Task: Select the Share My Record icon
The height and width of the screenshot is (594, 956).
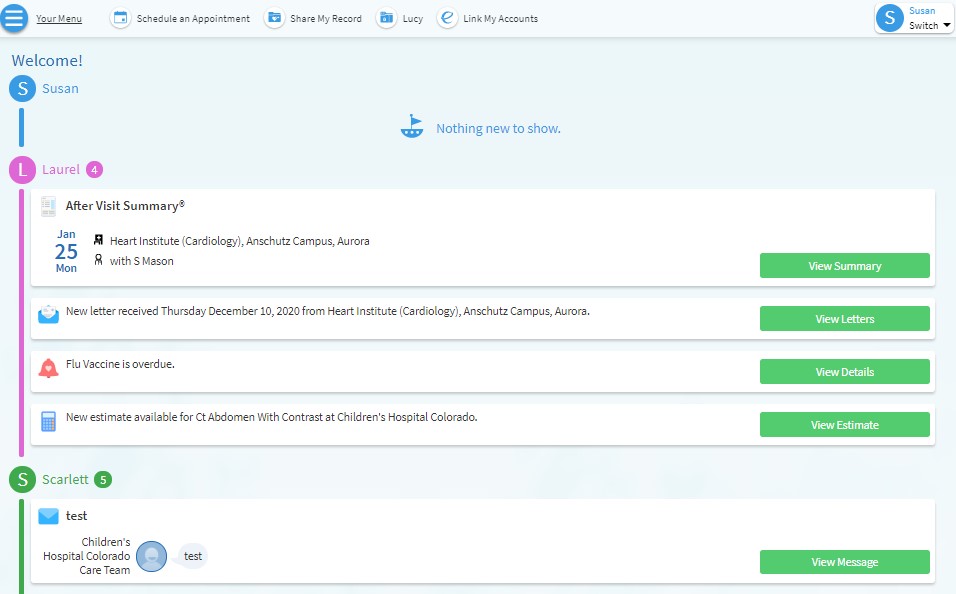Action: 274,17
